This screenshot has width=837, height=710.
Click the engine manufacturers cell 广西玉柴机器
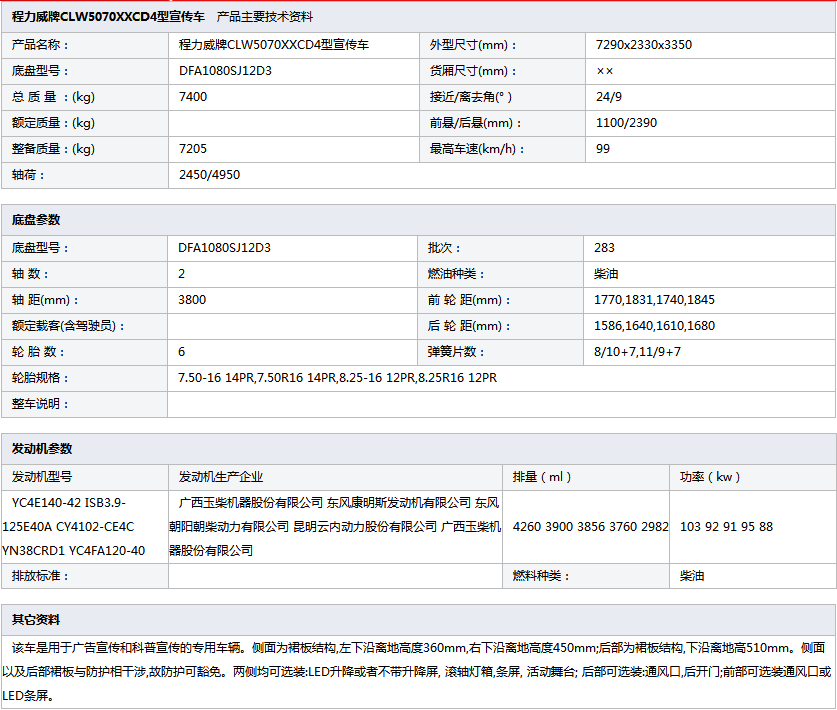[x=335, y=526]
